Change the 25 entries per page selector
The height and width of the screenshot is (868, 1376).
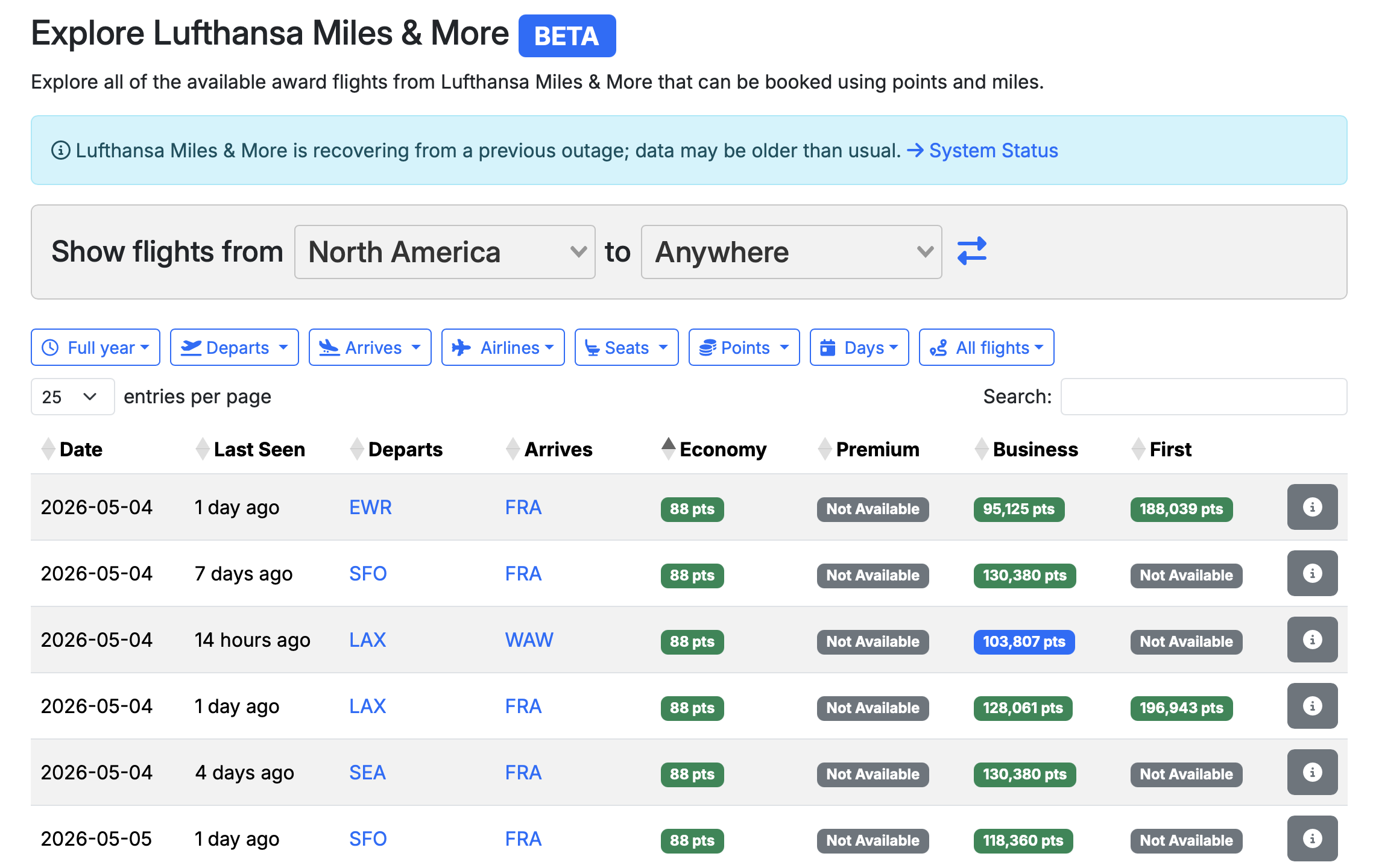pyautogui.click(x=72, y=397)
